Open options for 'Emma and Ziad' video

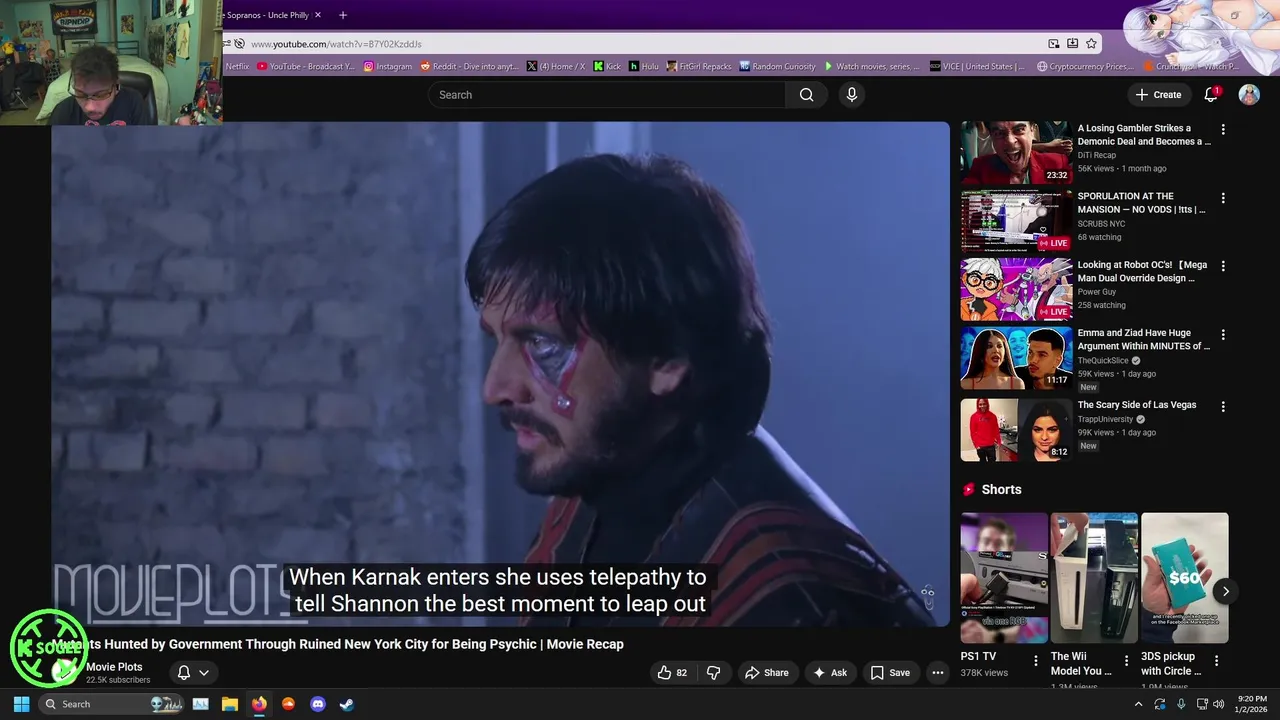pyautogui.click(x=1222, y=335)
